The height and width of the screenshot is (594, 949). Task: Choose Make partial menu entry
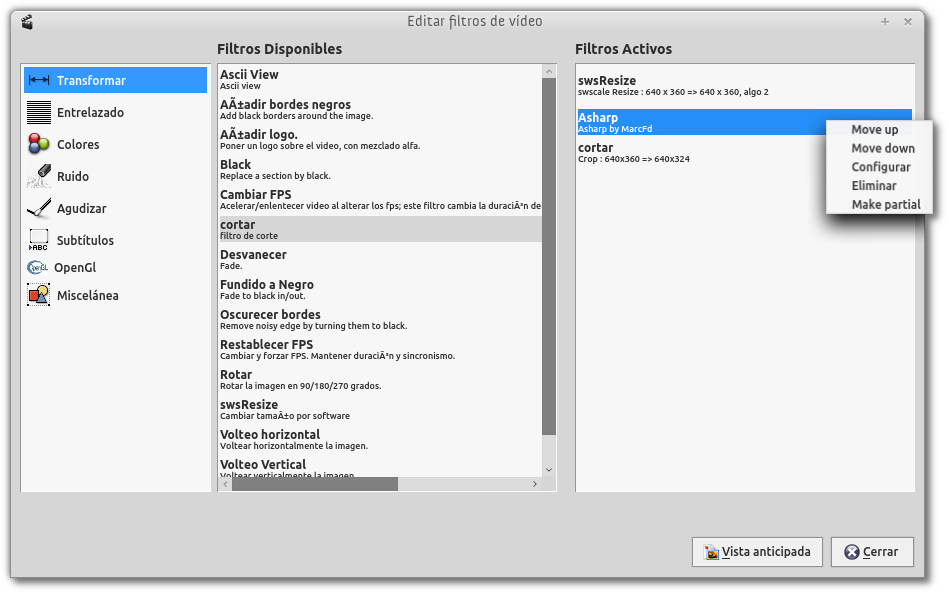885,205
